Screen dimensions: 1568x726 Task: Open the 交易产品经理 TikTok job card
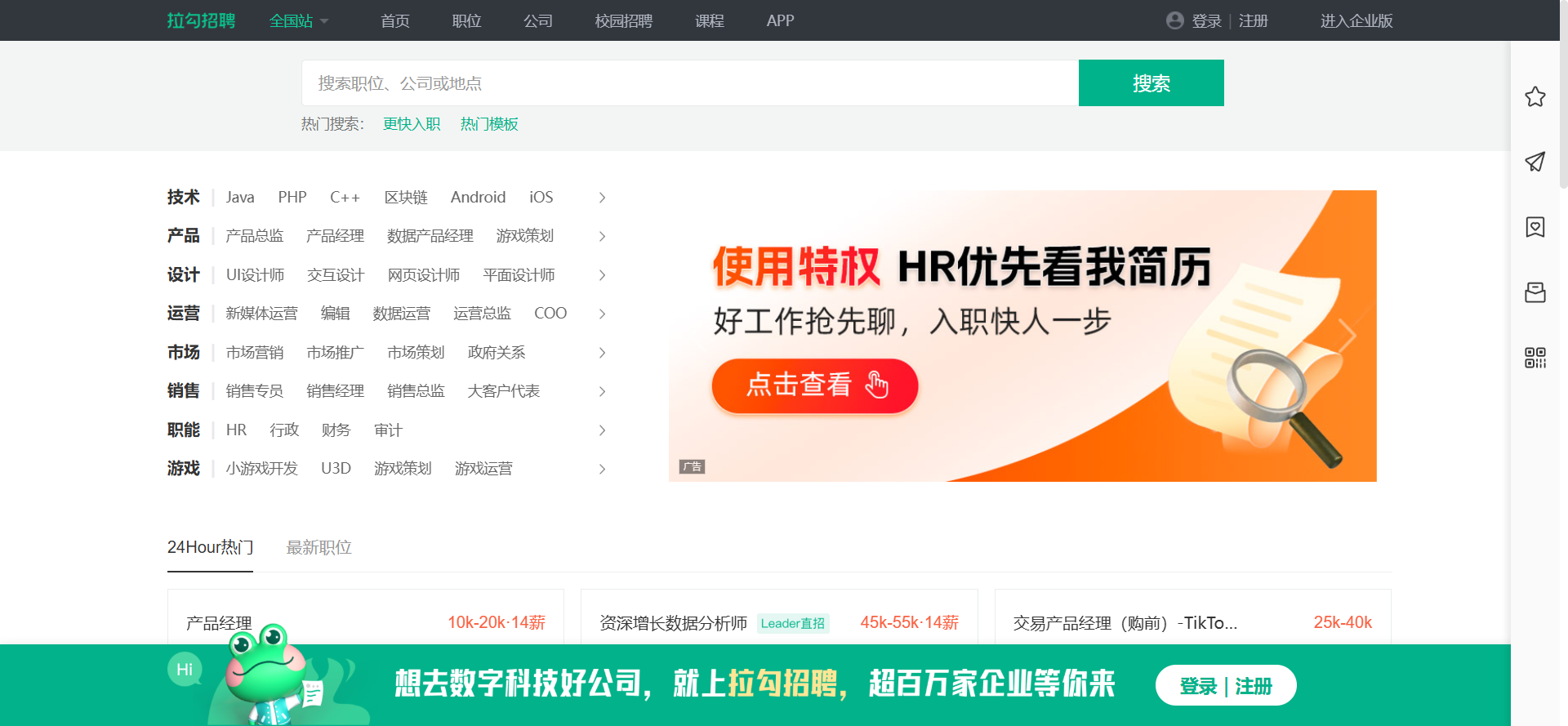(1192, 618)
